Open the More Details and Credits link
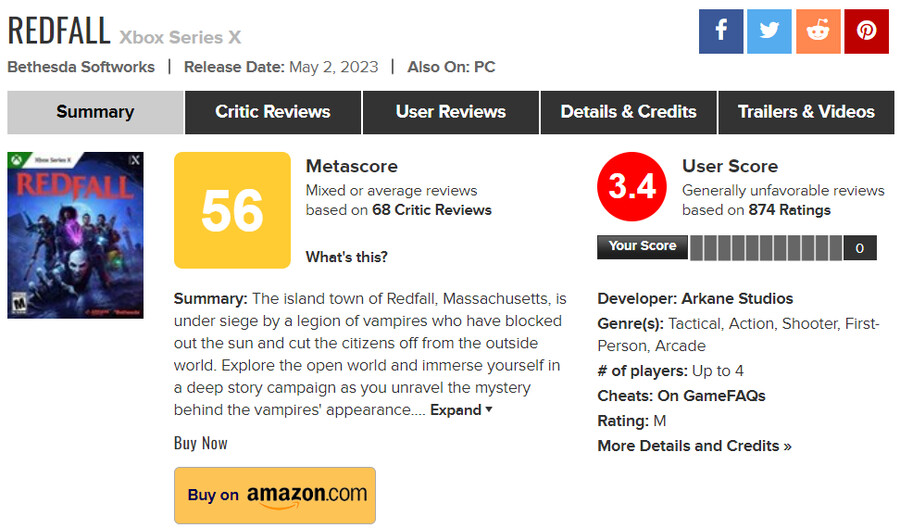 coord(695,446)
